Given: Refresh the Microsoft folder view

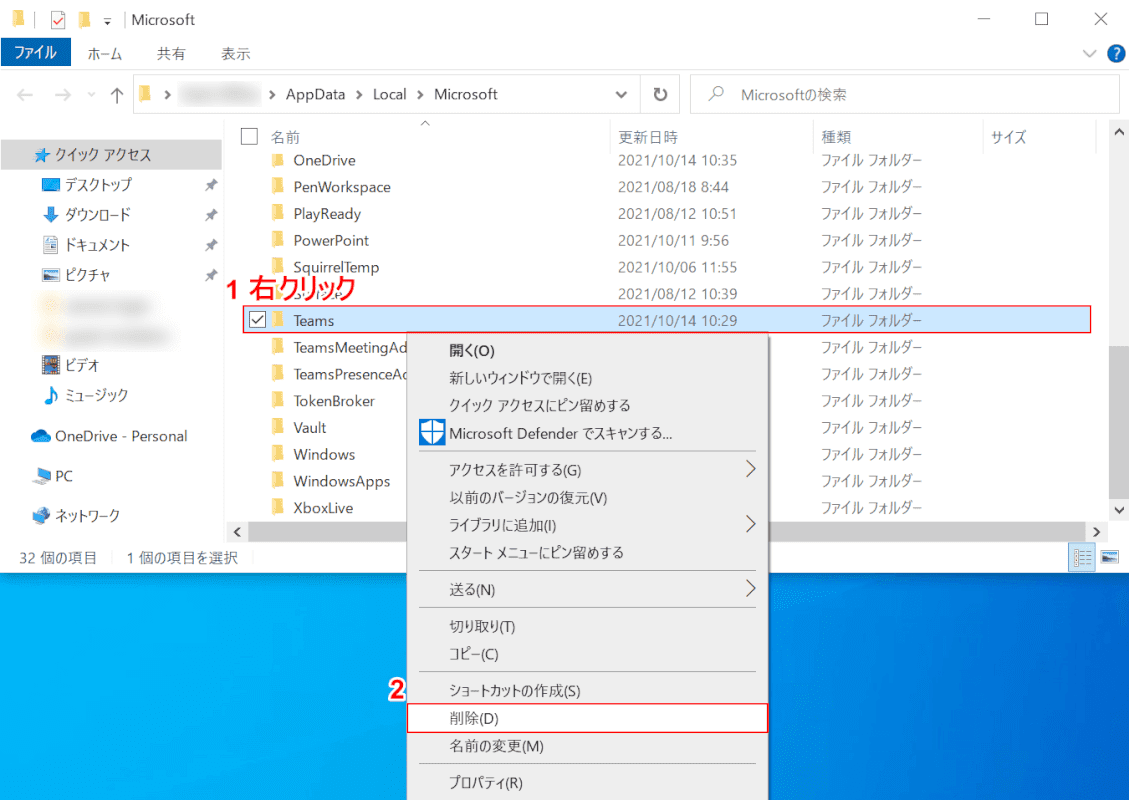Looking at the screenshot, I should coord(660,94).
